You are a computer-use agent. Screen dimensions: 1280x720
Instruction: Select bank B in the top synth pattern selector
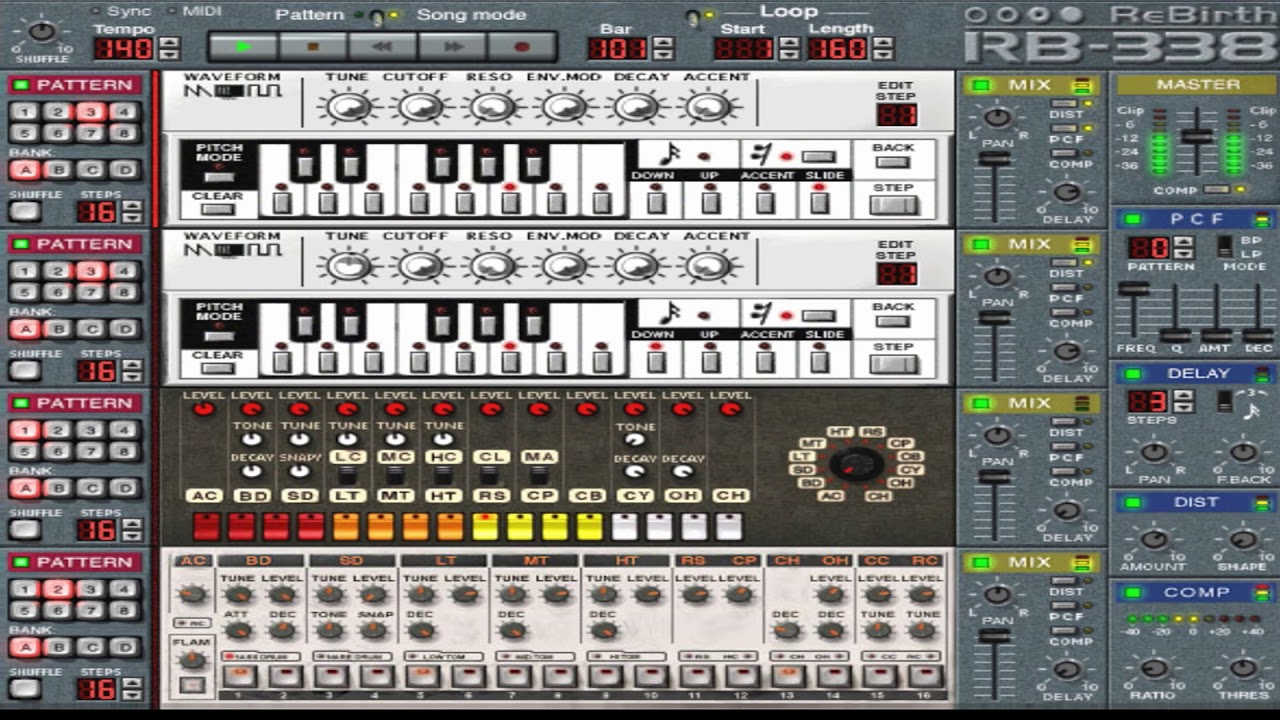tap(58, 170)
